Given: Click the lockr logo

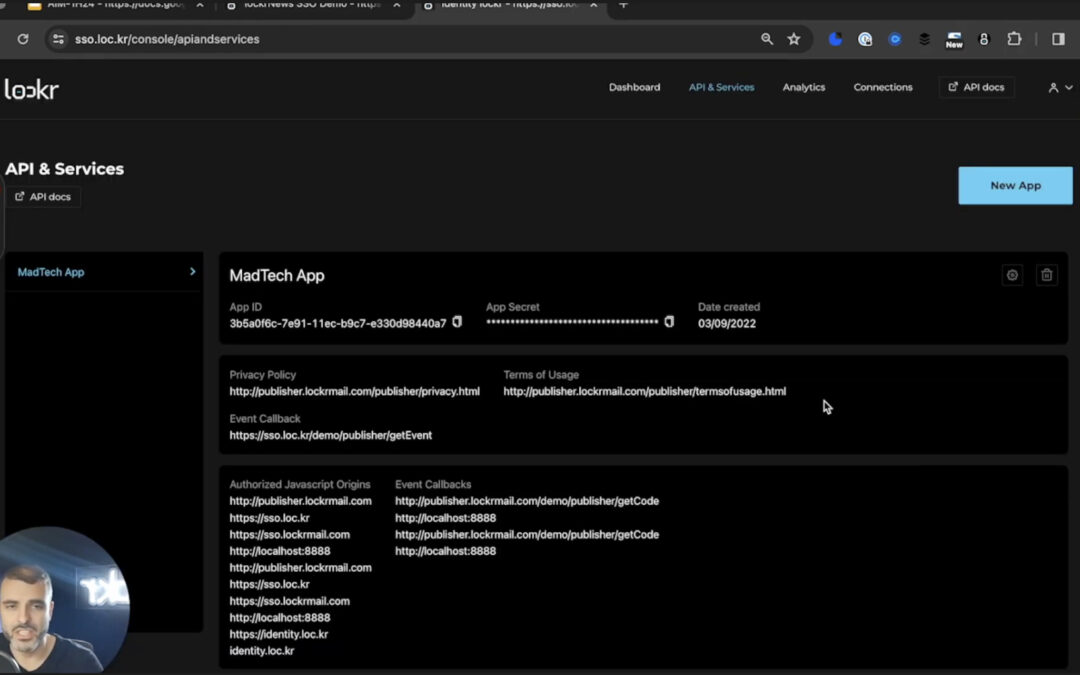Looking at the screenshot, I should point(32,90).
